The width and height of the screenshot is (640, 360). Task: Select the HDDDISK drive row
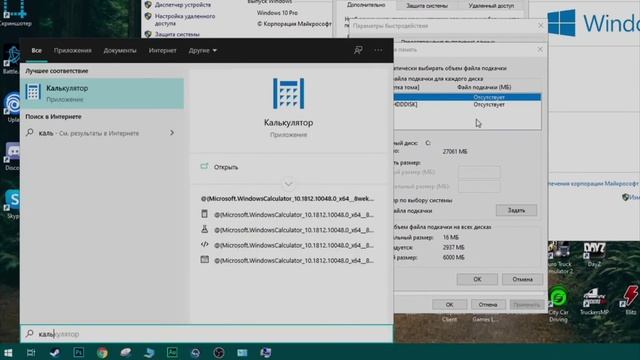(467, 104)
